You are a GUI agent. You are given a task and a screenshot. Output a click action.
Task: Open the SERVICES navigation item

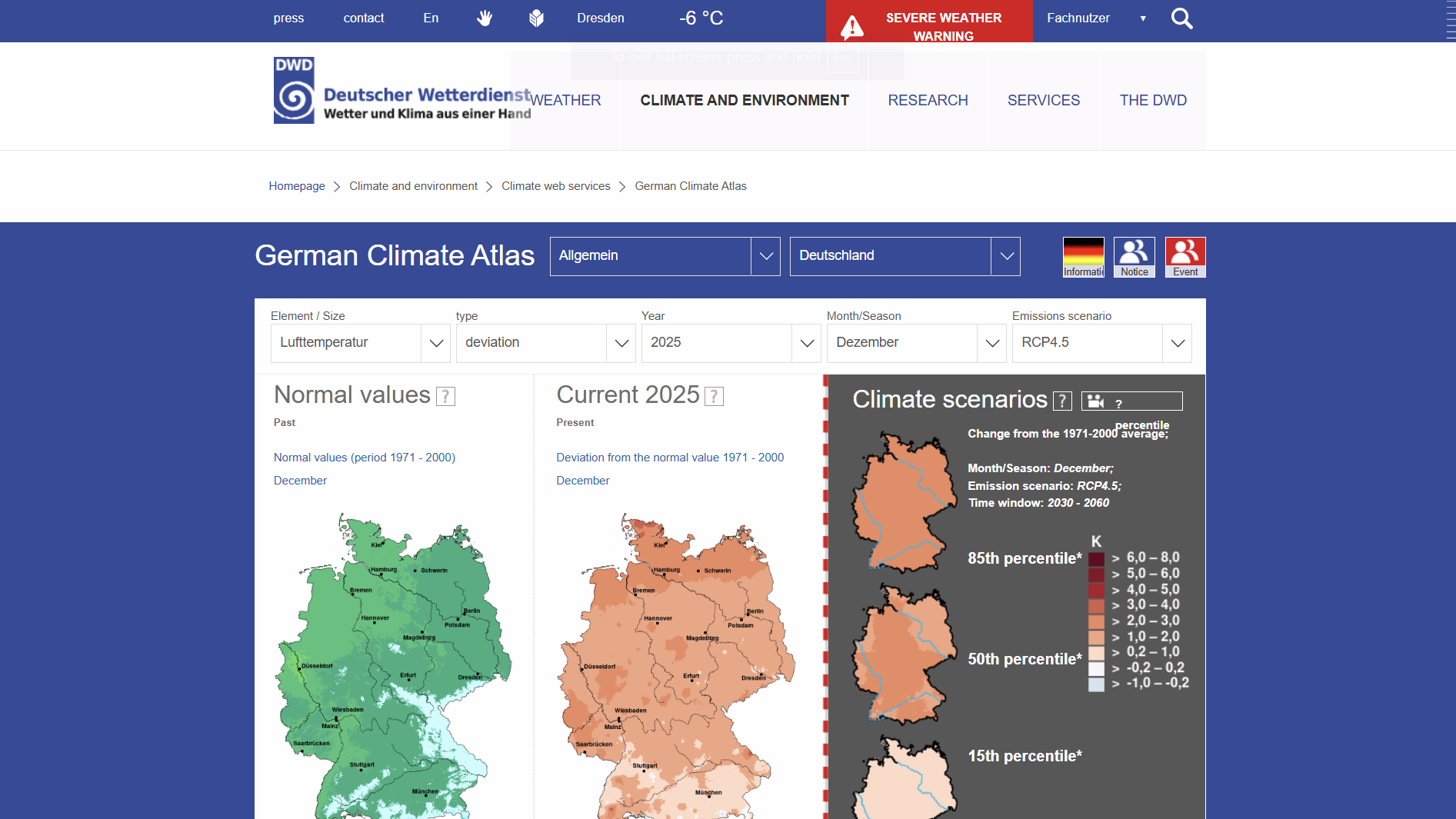[1044, 100]
